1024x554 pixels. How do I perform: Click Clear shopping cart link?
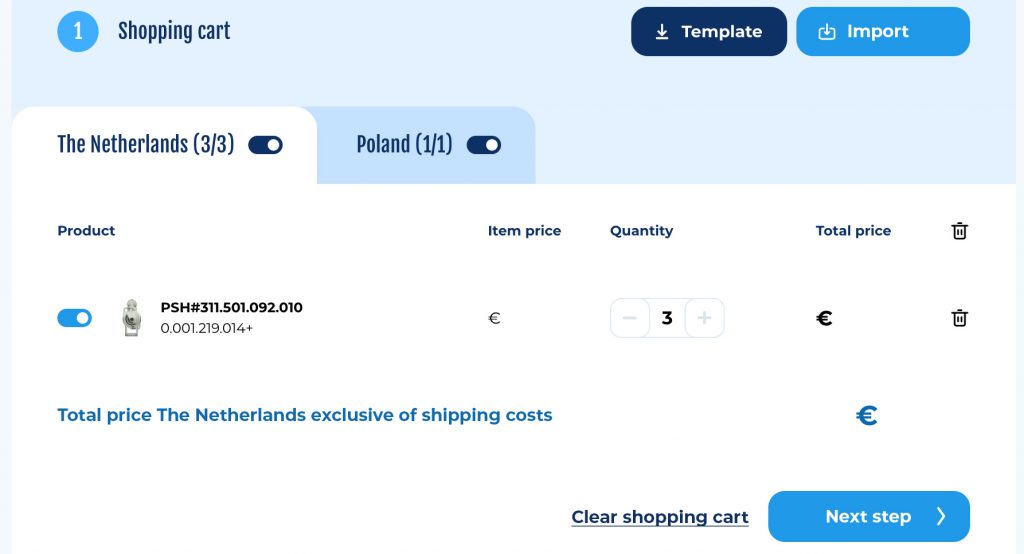pyautogui.click(x=660, y=517)
